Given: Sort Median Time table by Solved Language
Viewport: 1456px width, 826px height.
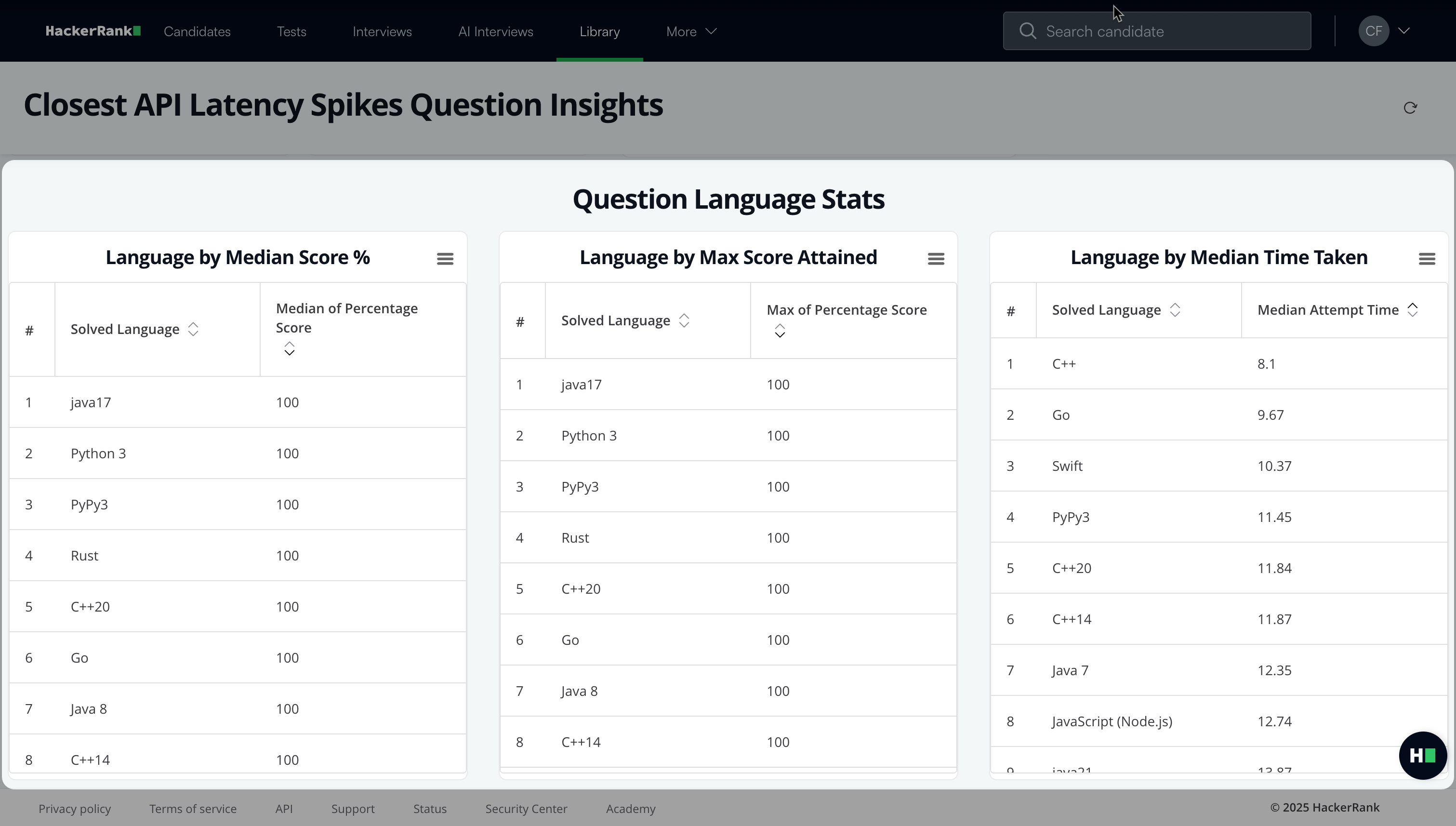Looking at the screenshot, I should (x=1175, y=310).
